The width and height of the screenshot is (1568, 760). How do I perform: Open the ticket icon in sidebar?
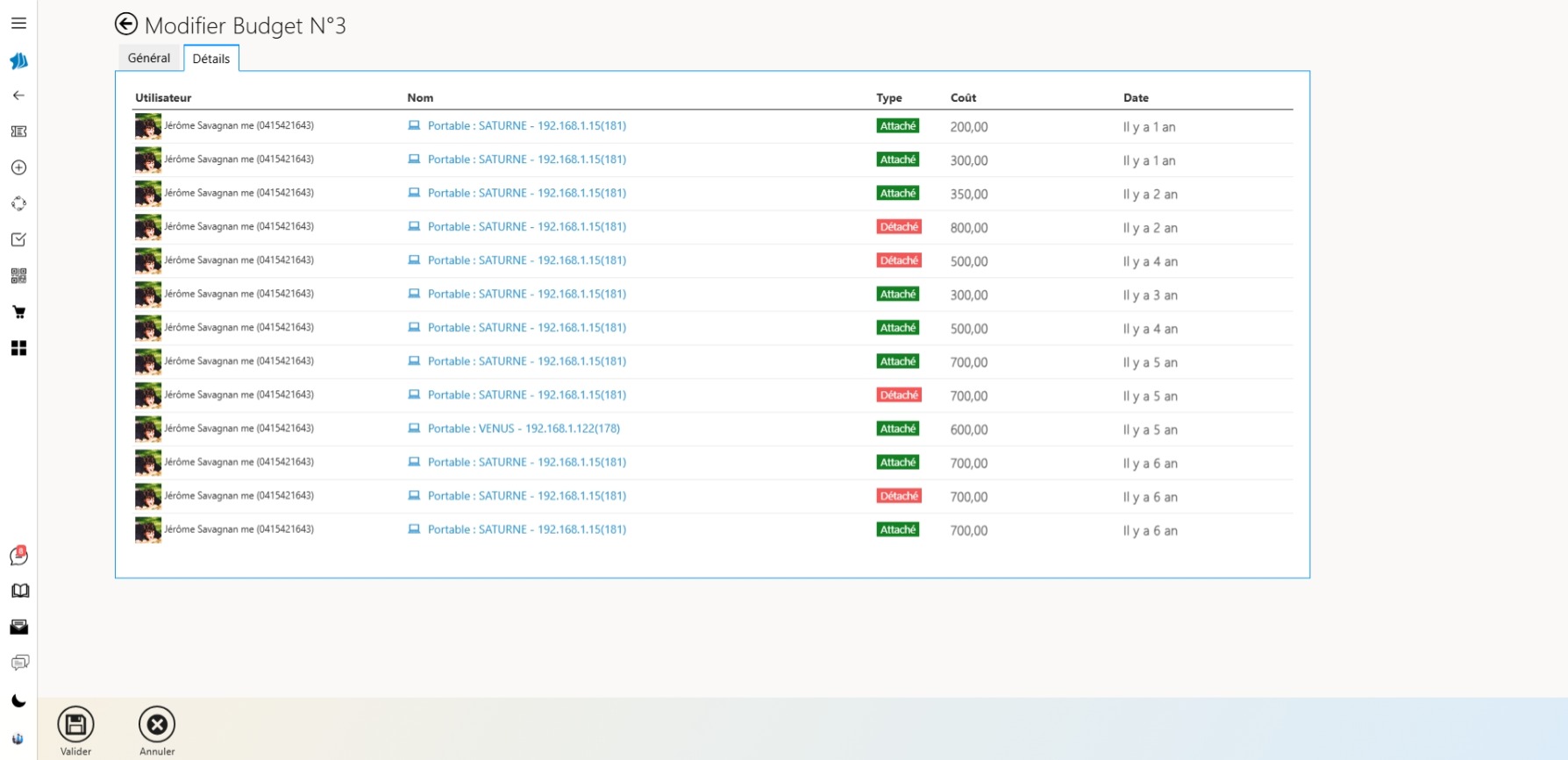pos(18,131)
